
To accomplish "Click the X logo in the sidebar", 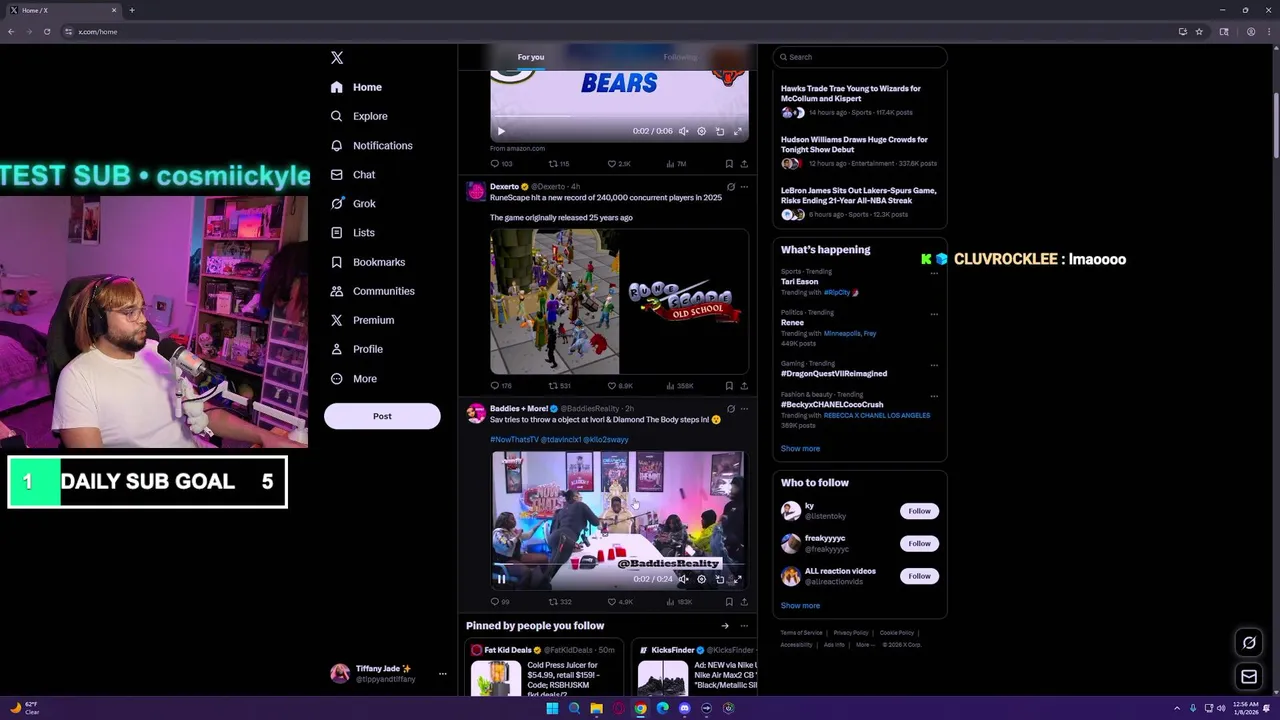I will 337,58.
